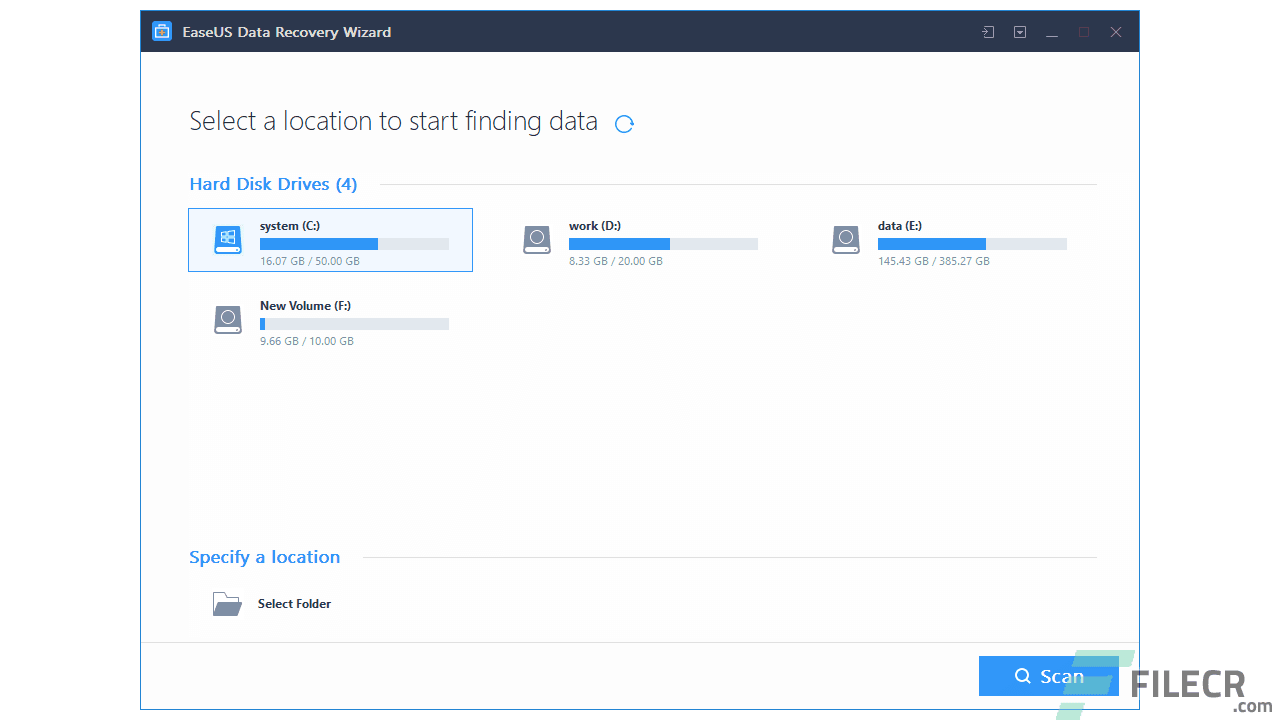Click the Specify a location heading
The width and height of the screenshot is (1280, 720).
coord(264,557)
